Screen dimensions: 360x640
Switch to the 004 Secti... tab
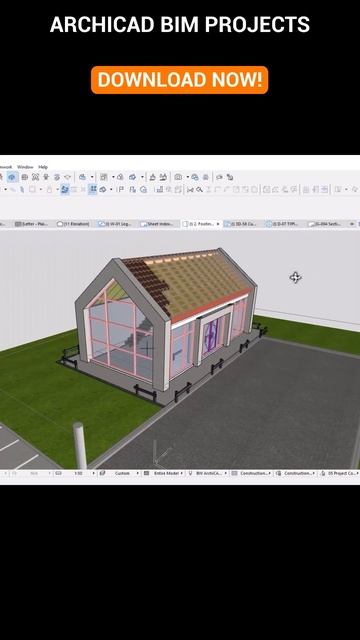[324, 224]
